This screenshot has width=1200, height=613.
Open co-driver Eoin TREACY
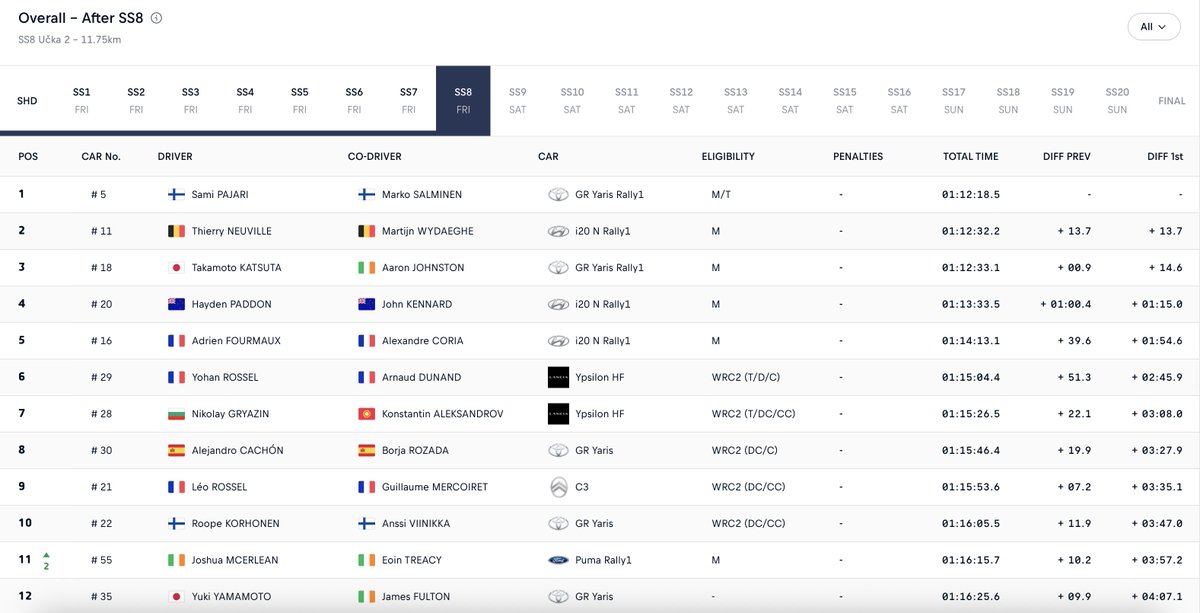click(x=412, y=560)
